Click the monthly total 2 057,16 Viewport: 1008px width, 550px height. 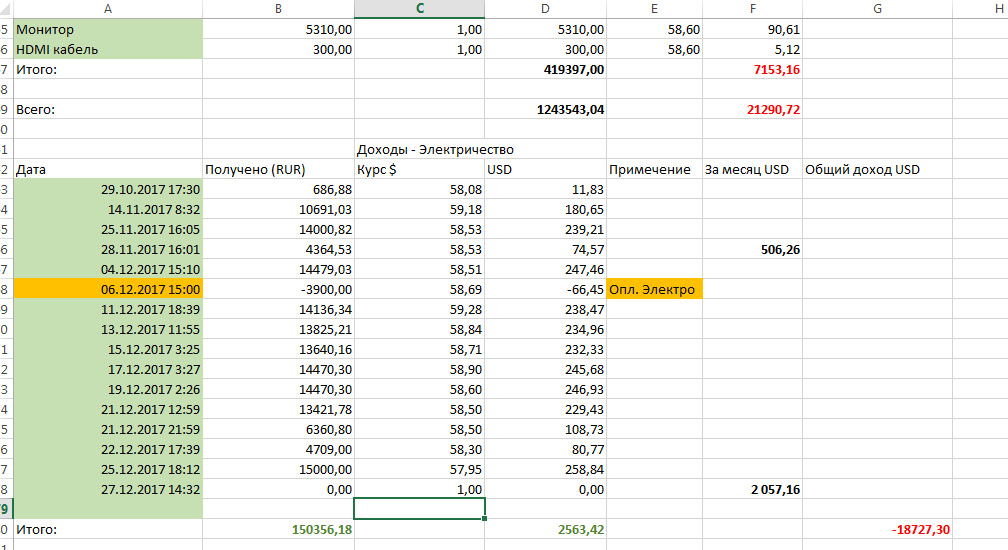pos(775,490)
